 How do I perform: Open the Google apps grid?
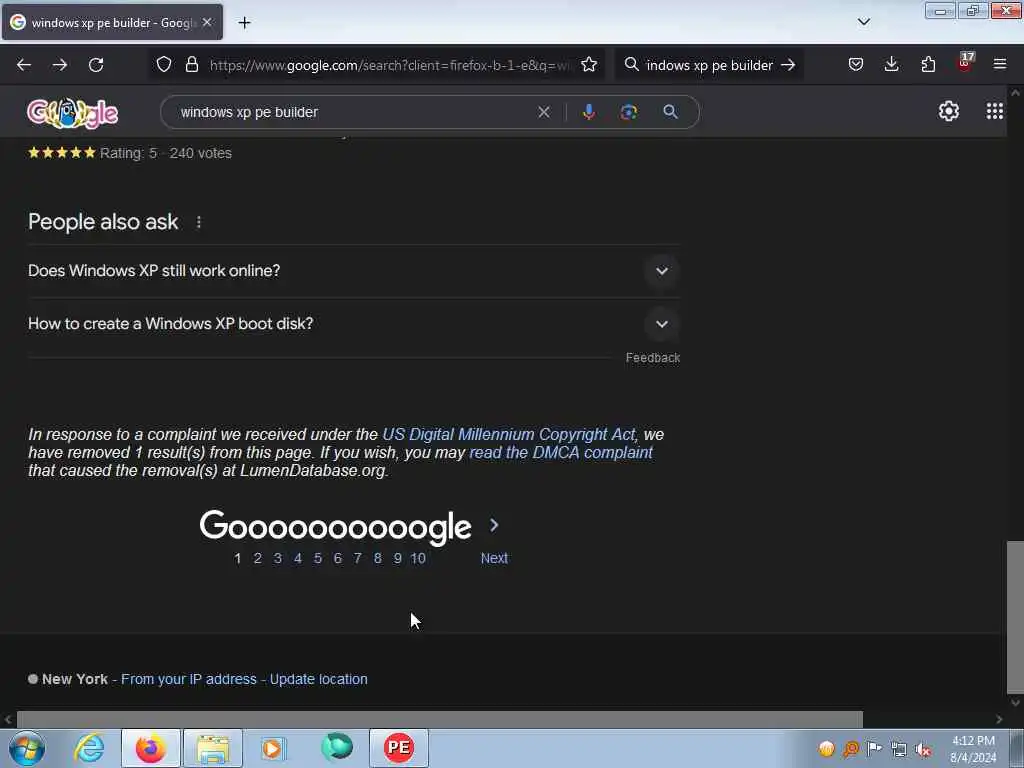tap(995, 111)
